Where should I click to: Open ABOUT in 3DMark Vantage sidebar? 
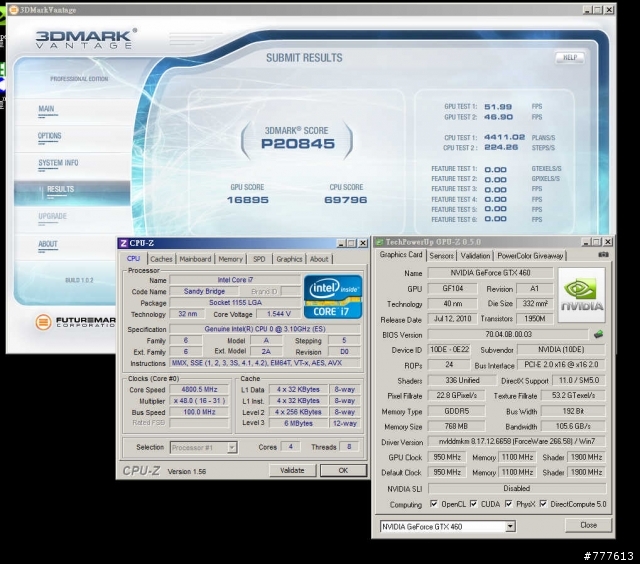pos(48,244)
